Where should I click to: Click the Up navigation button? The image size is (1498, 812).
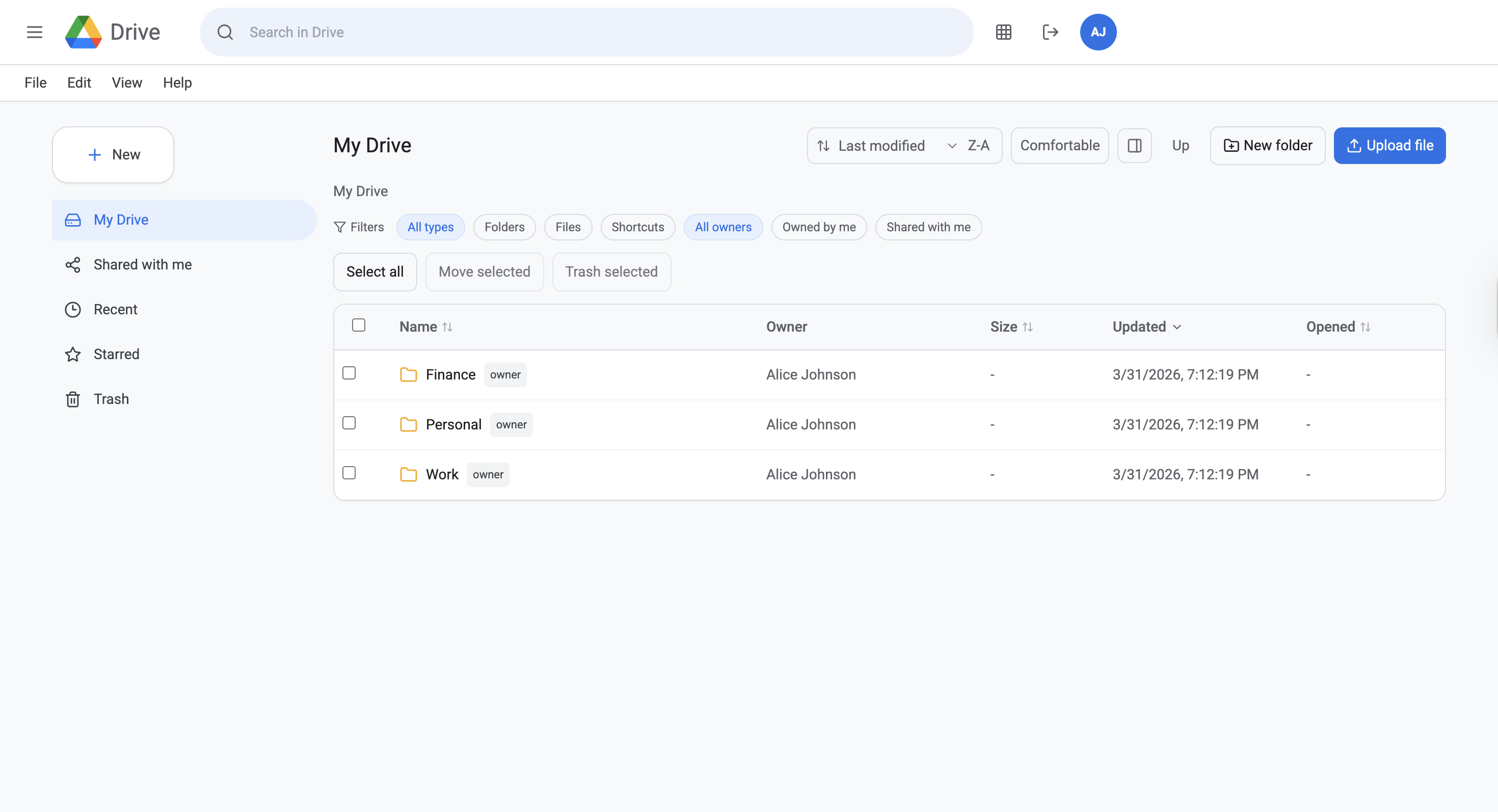[x=1180, y=146]
